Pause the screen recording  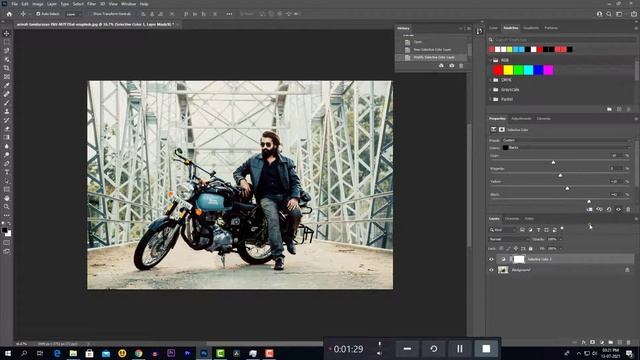point(460,349)
